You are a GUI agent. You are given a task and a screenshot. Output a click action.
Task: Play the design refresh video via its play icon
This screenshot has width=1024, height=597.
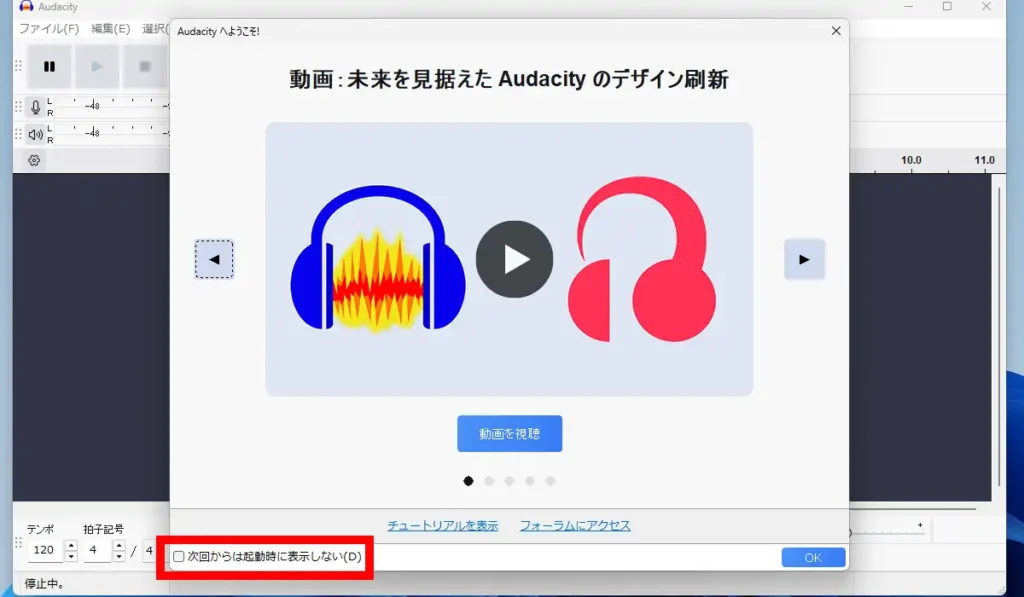514,258
